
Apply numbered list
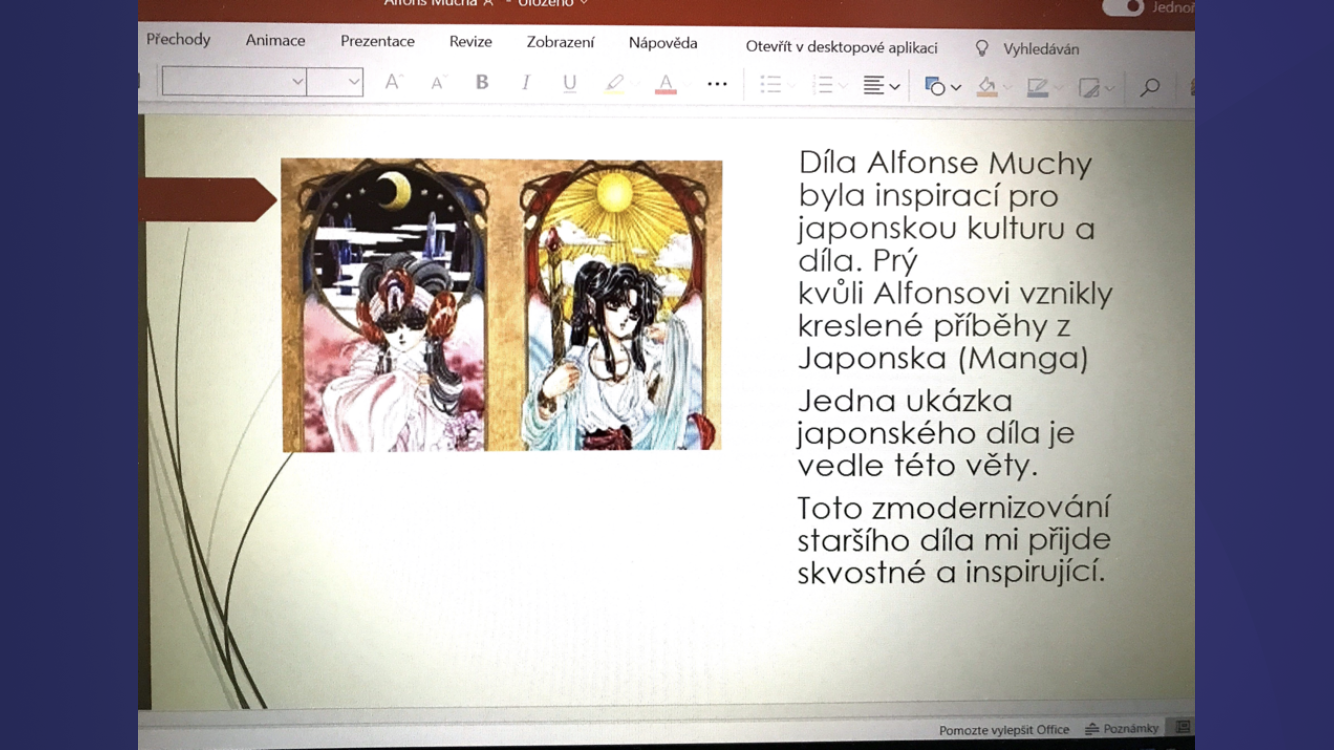click(823, 85)
